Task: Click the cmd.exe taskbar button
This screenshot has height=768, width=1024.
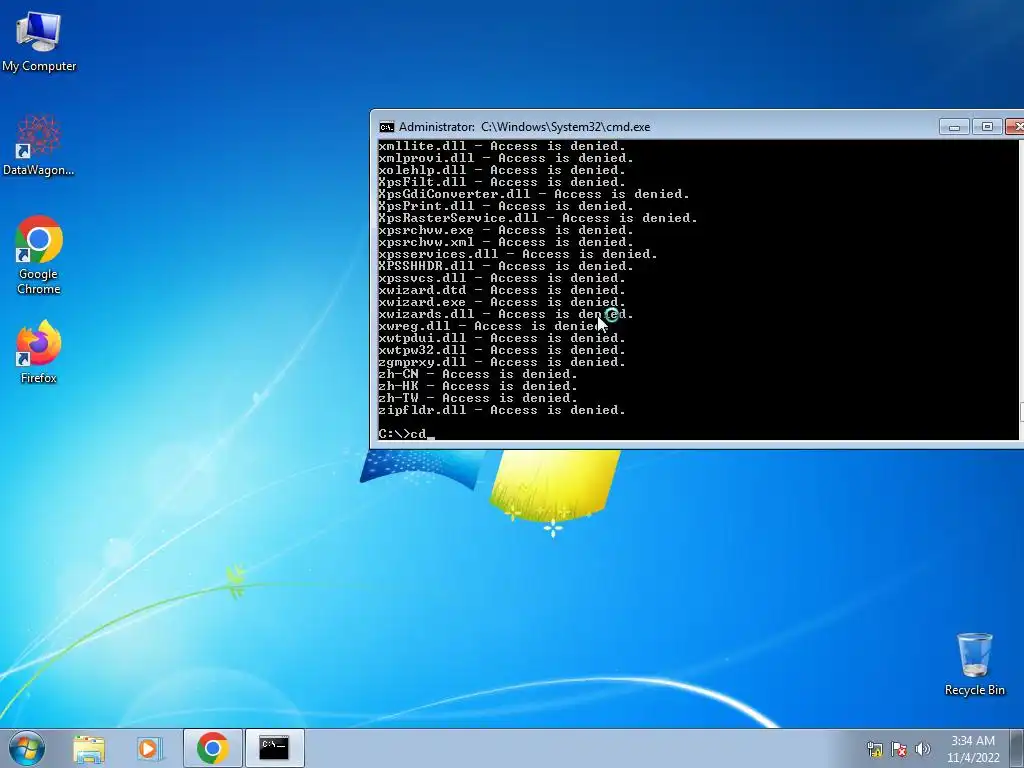Action: pyautogui.click(x=274, y=748)
